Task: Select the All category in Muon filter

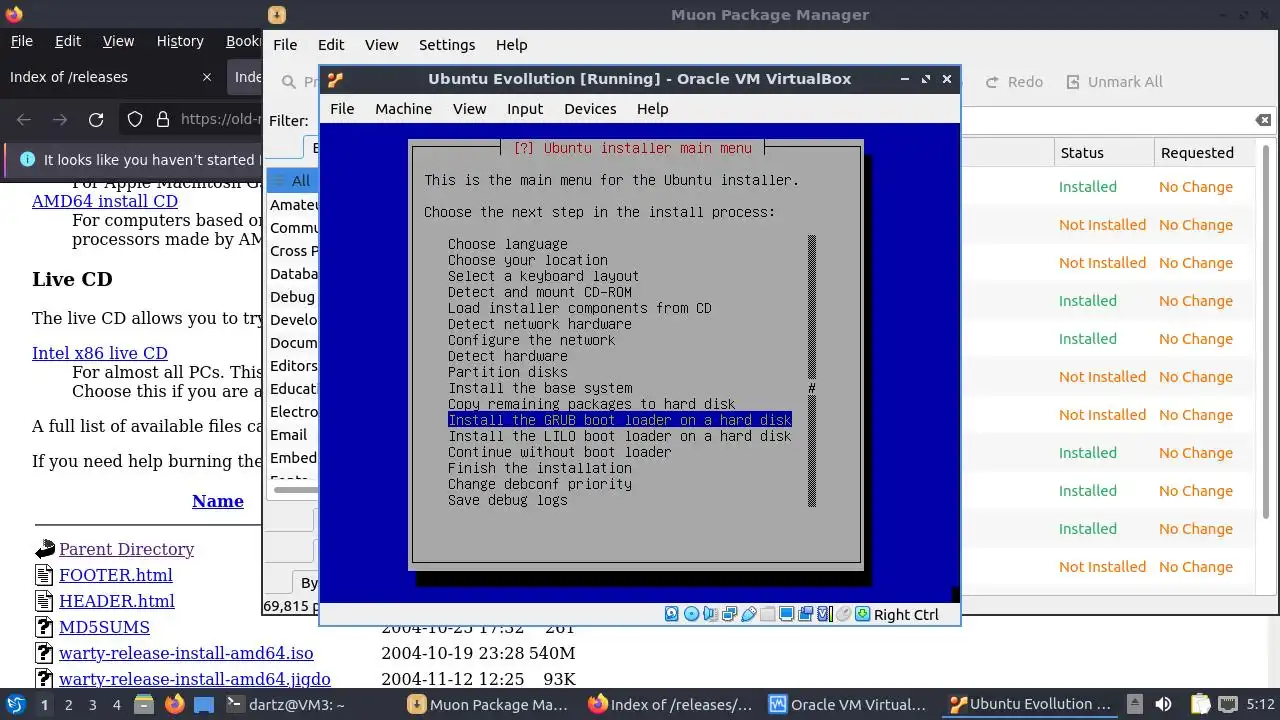Action: coord(292,181)
